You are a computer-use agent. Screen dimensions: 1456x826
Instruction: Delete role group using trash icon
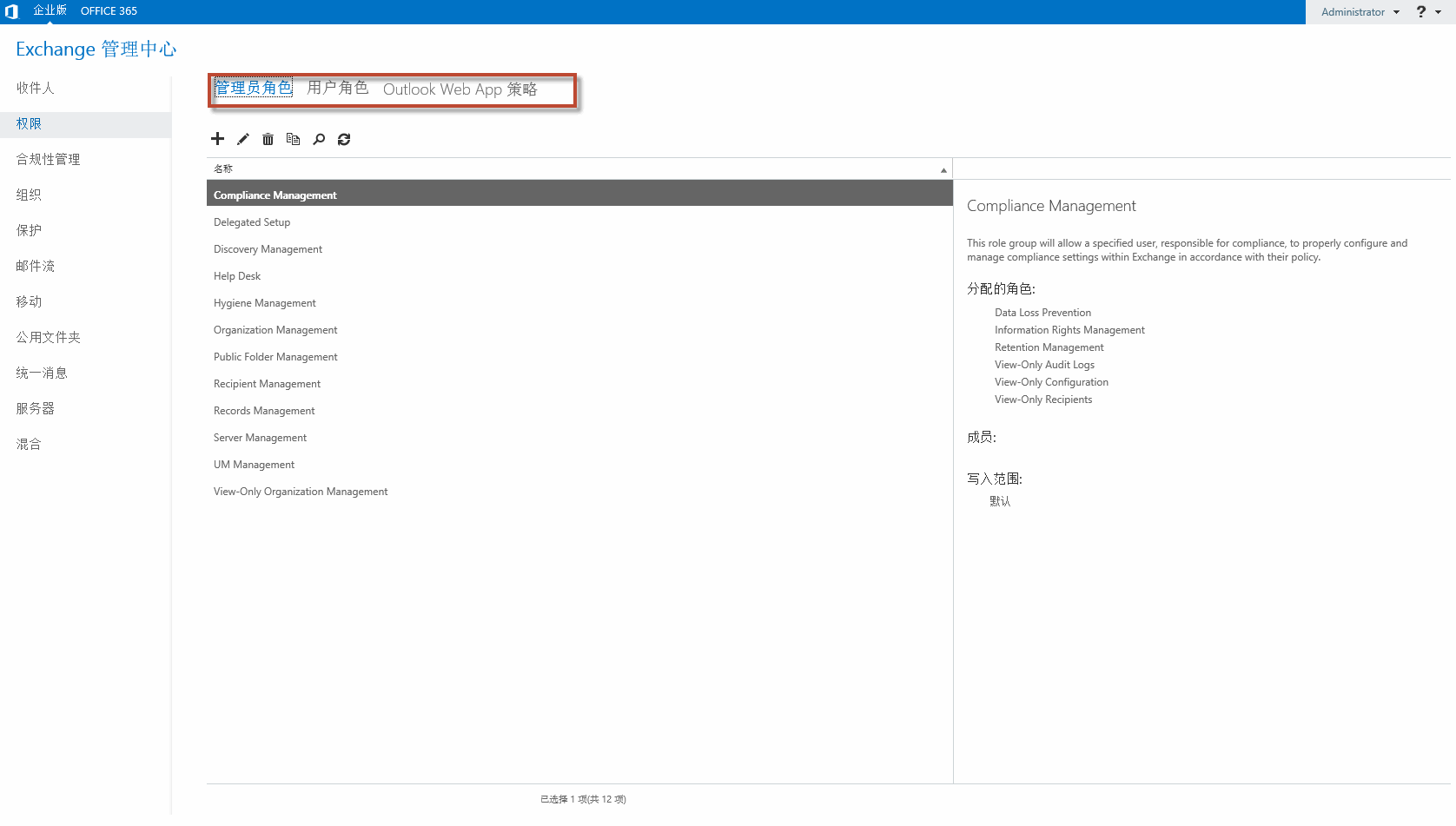(268, 139)
